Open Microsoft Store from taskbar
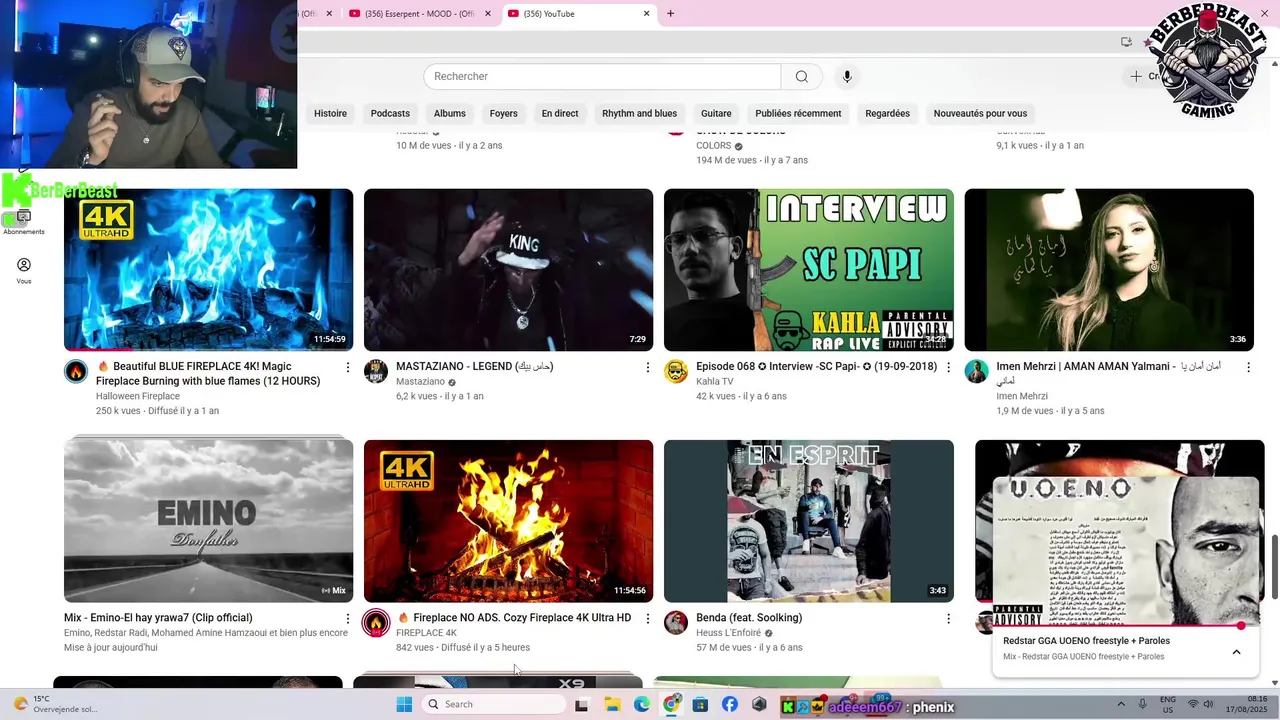This screenshot has width=1280, height=720. pos(701,704)
